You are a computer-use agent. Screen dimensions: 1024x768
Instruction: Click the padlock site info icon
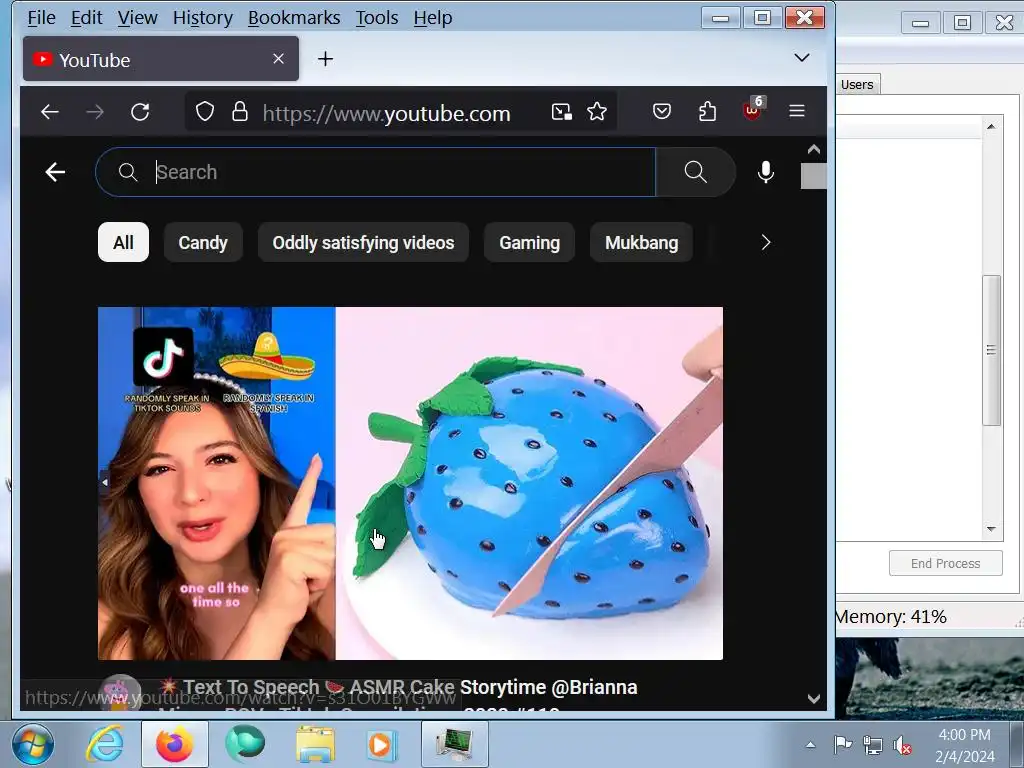pos(240,112)
